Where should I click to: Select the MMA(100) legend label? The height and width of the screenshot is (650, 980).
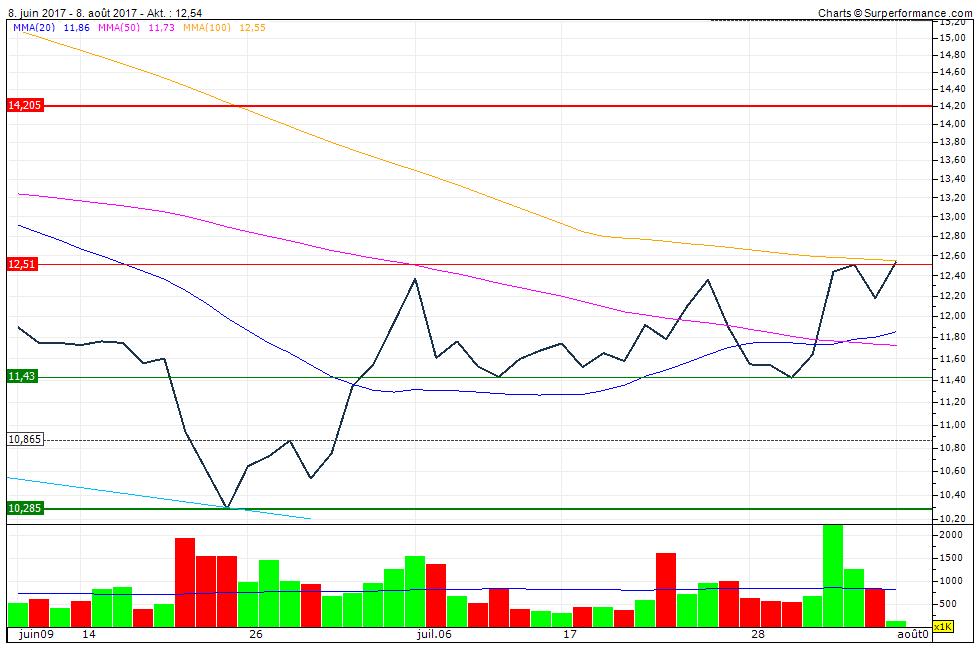click(207, 28)
